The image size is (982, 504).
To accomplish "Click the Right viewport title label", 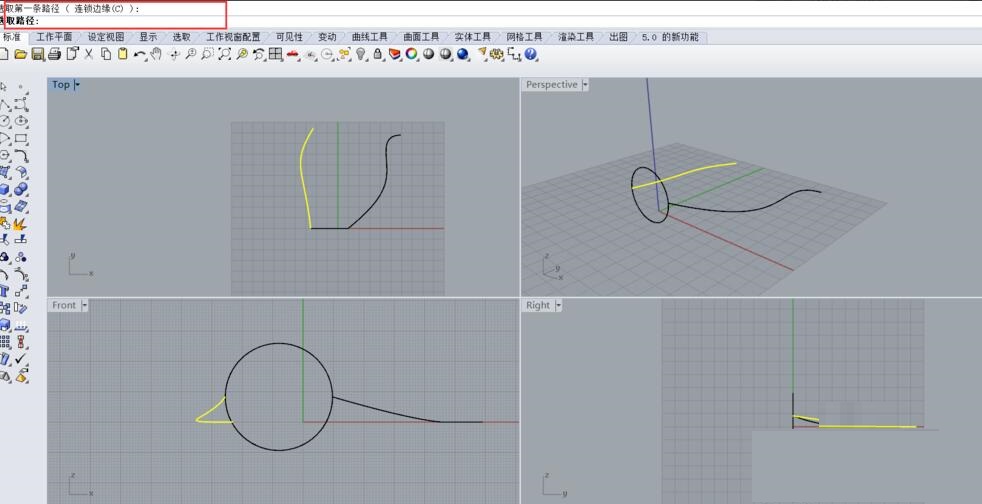I will [538, 305].
